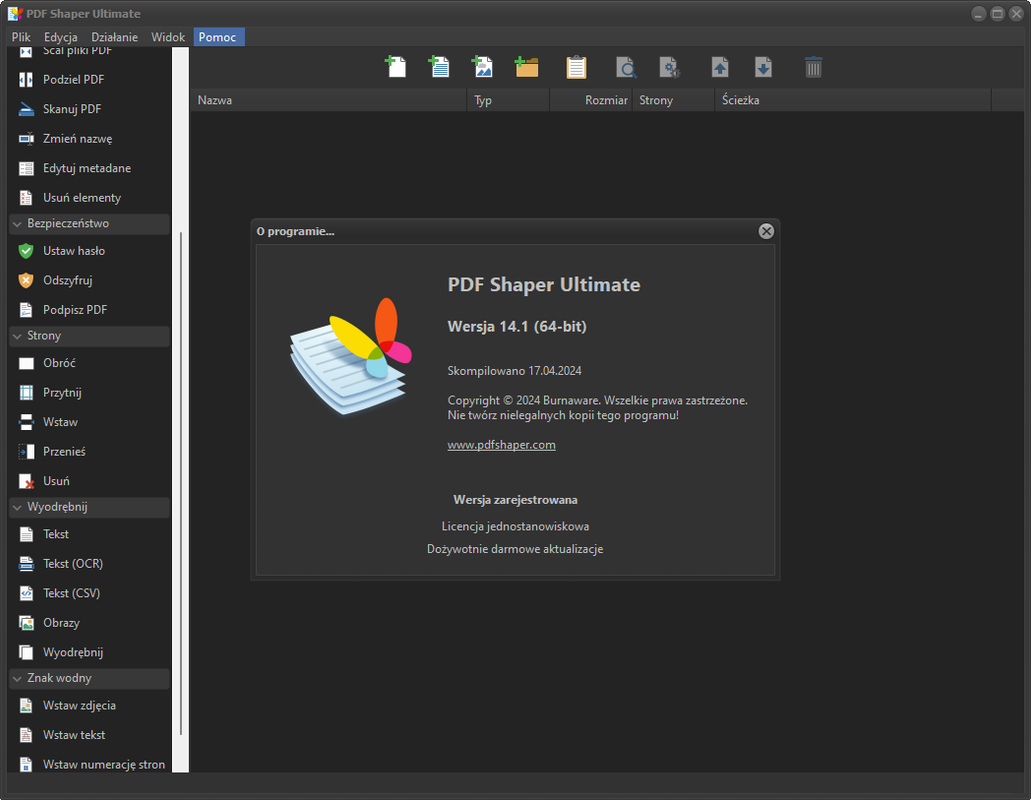1031x800 pixels.
Task: Click the sidebar vertical scrollbar
Action: [180, 483]
